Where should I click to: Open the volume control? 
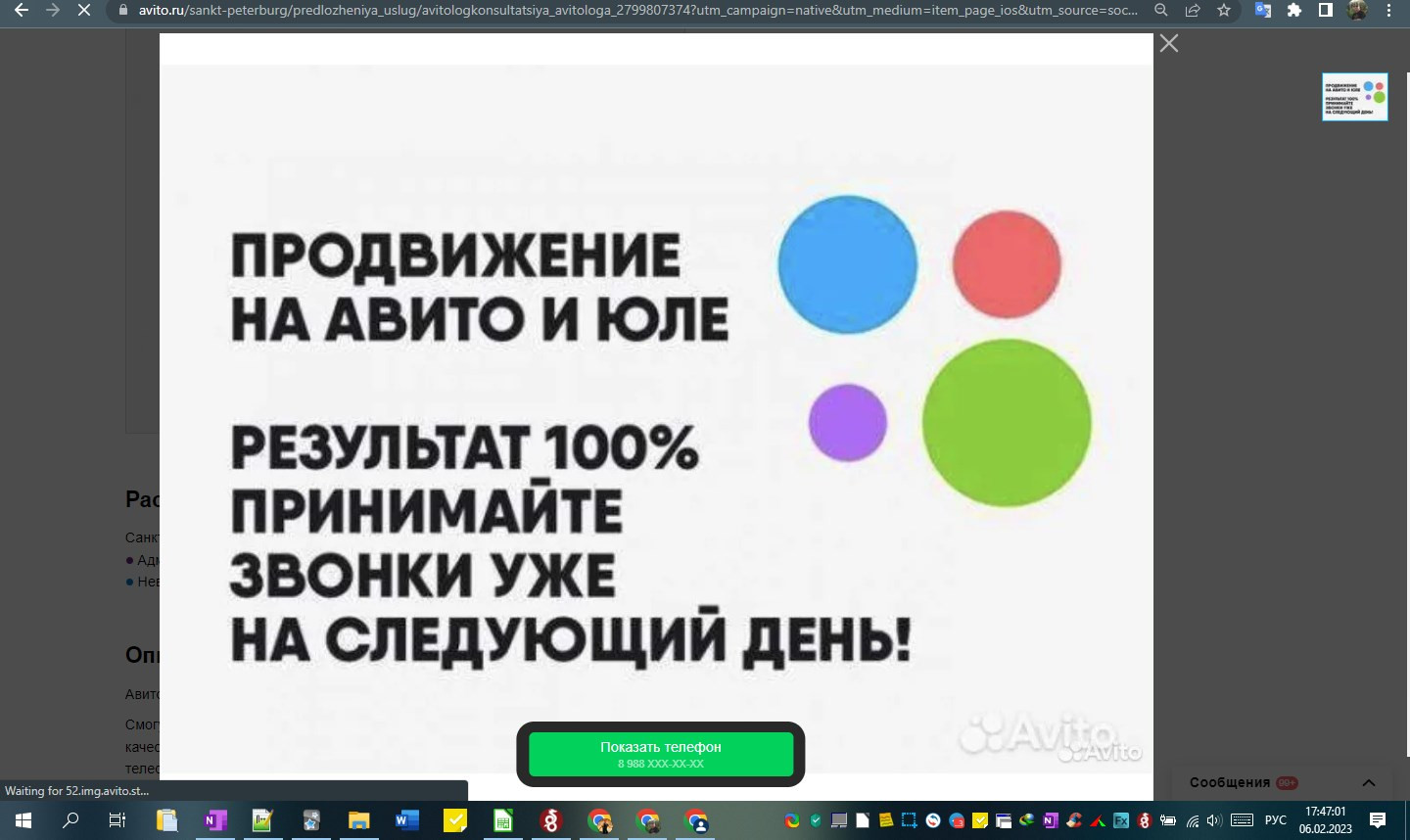click(1214, 820)
